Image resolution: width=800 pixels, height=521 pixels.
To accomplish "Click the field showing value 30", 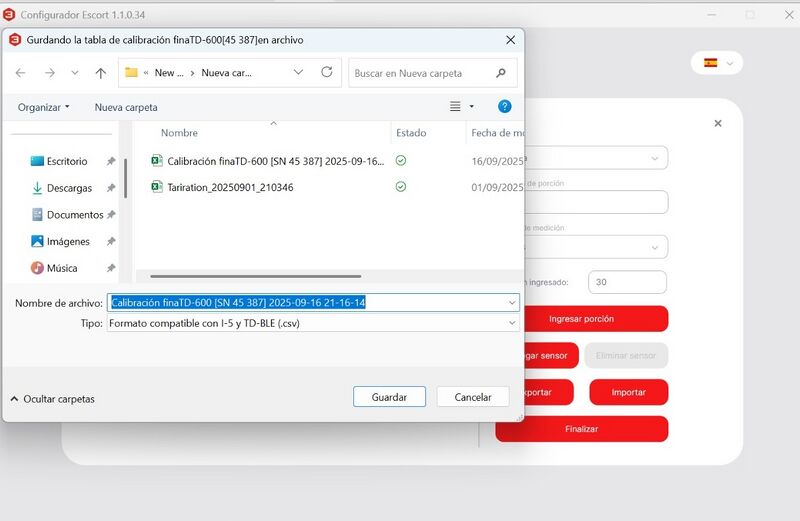I will [628, 282].
